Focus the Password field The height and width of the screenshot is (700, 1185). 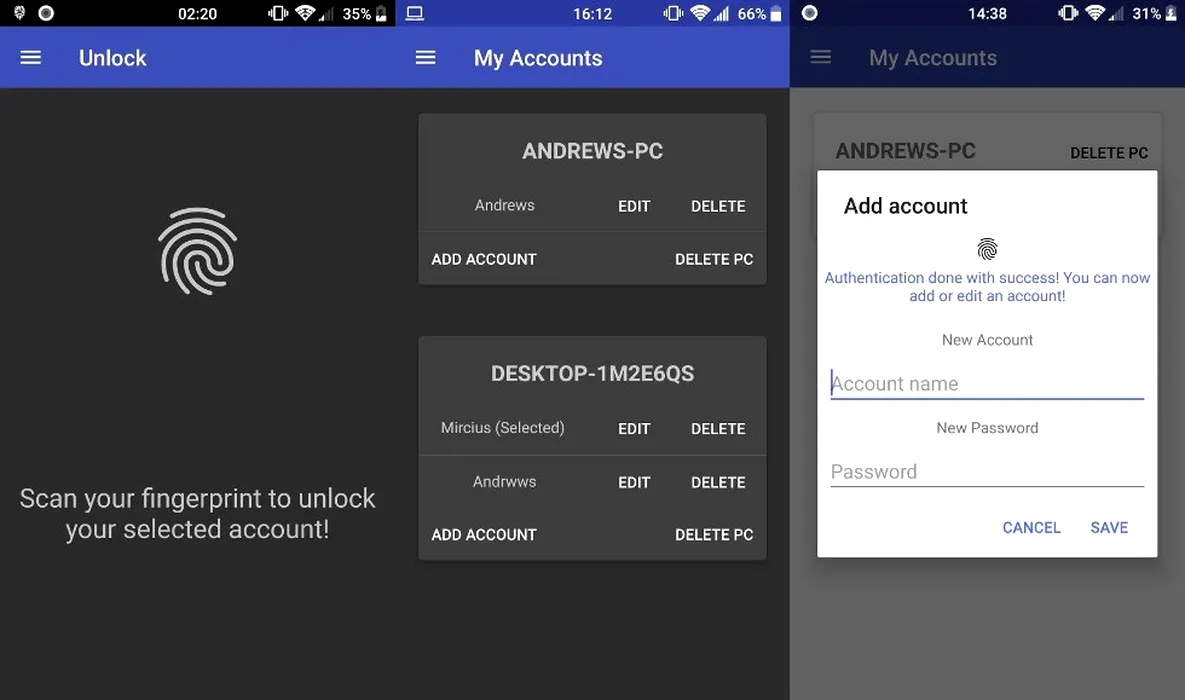coord(987,472)
